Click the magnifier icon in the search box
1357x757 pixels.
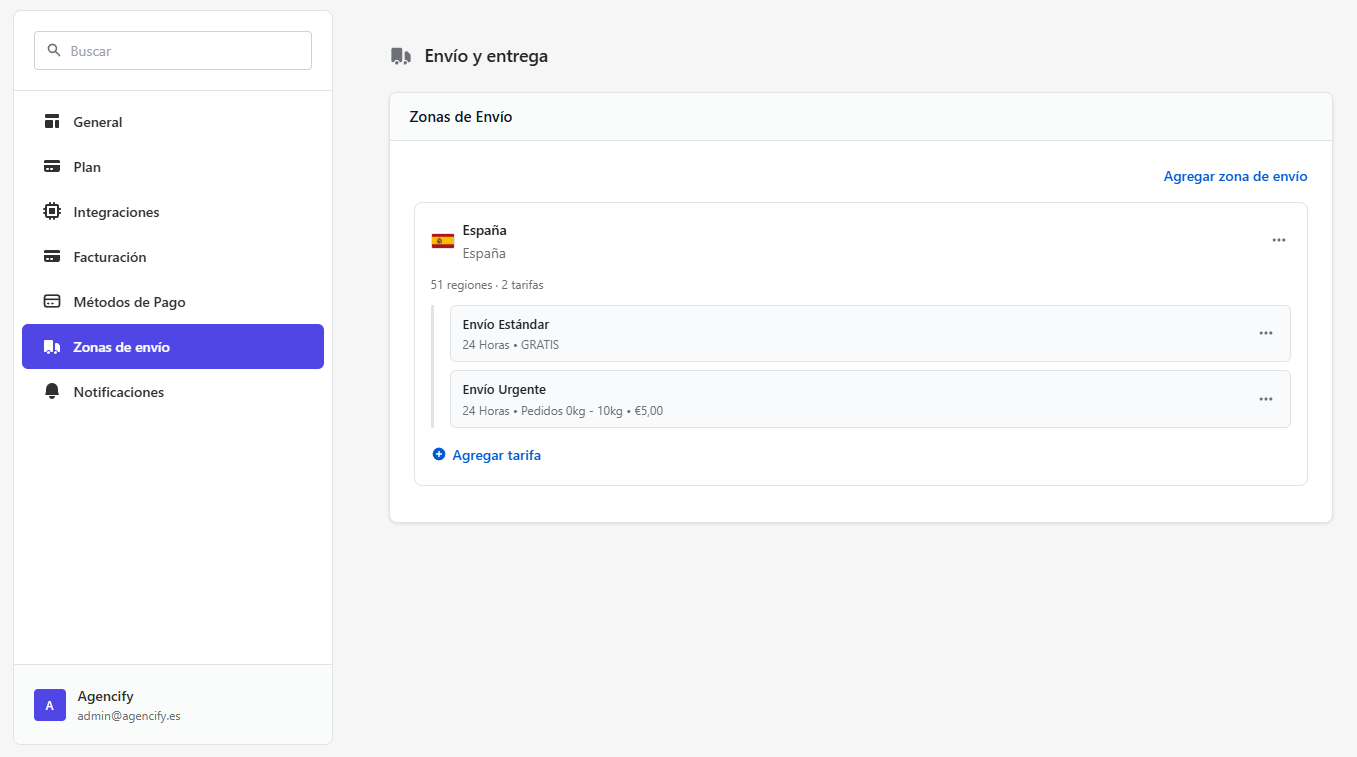click(x=54, y=50)
